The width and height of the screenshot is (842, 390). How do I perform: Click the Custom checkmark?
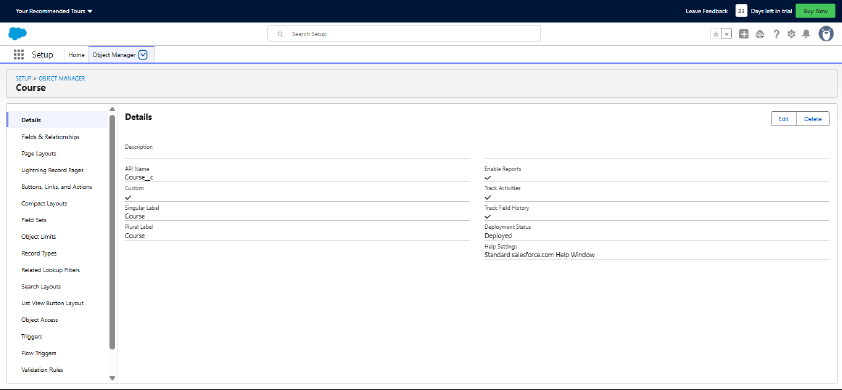pyautogui.click(x=128, y=197)
